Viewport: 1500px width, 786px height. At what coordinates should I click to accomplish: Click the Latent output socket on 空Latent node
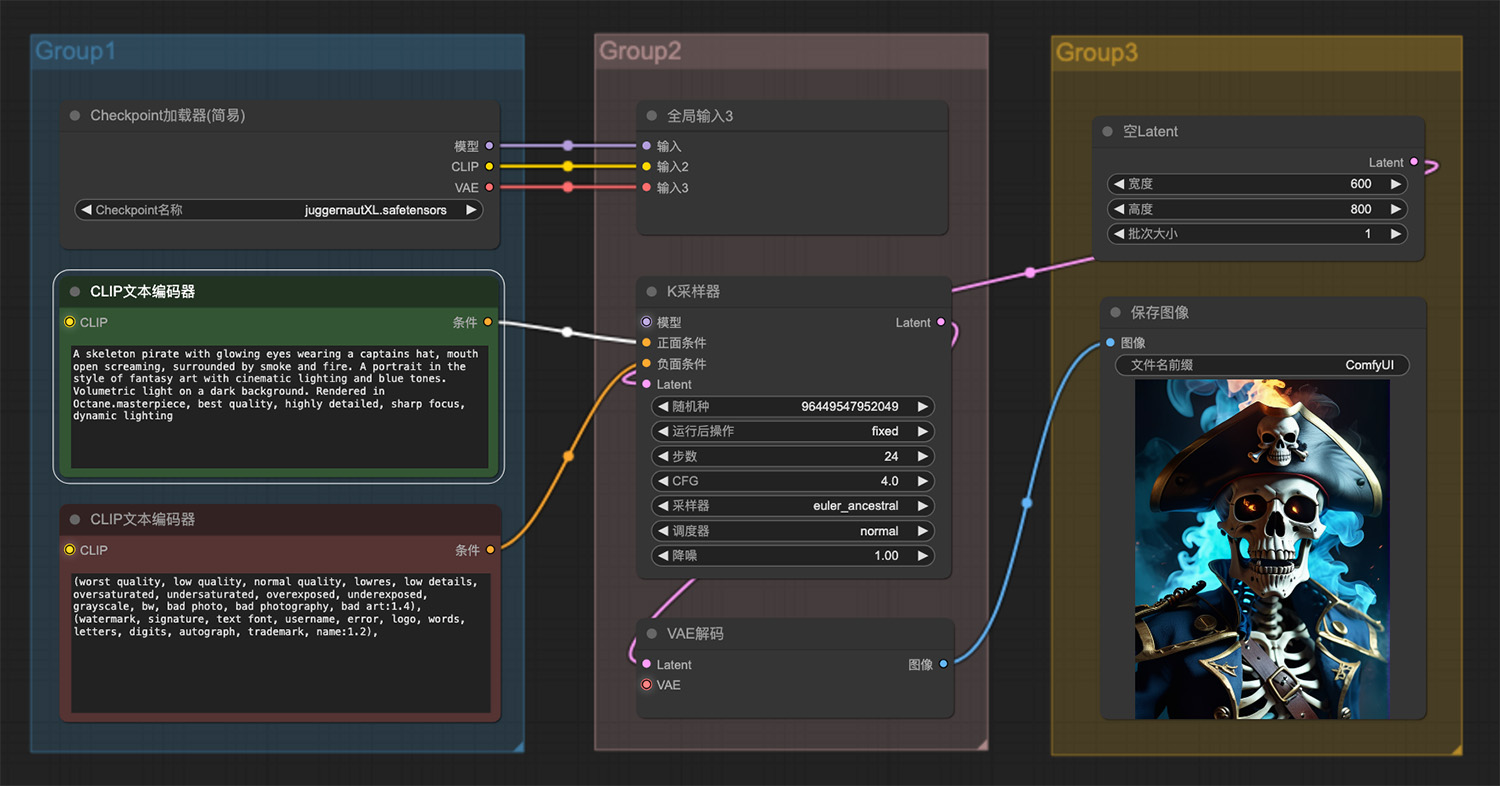coord(1414,162)
